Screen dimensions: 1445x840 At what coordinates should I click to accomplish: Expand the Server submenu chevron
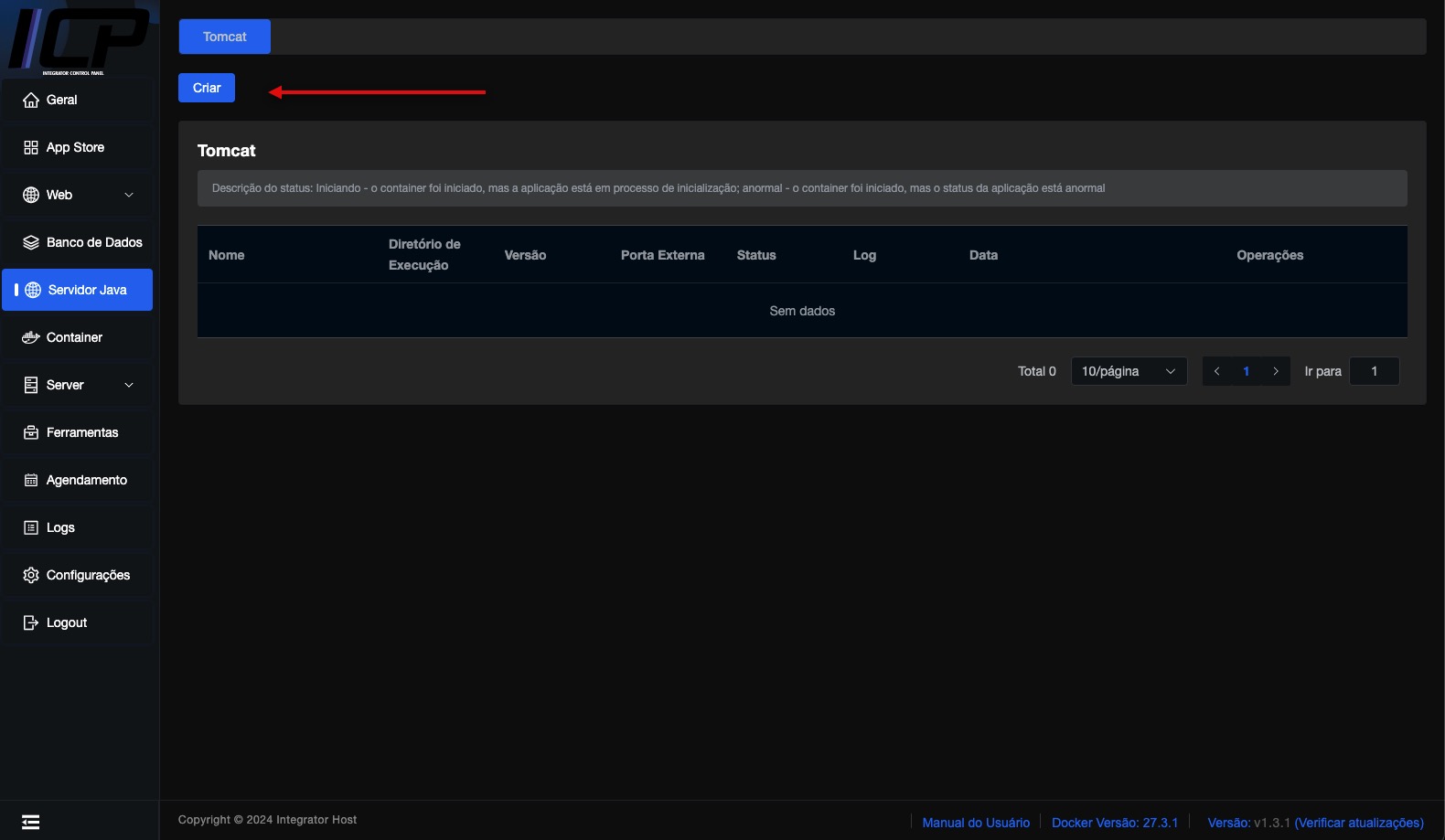tap(129, 386)
